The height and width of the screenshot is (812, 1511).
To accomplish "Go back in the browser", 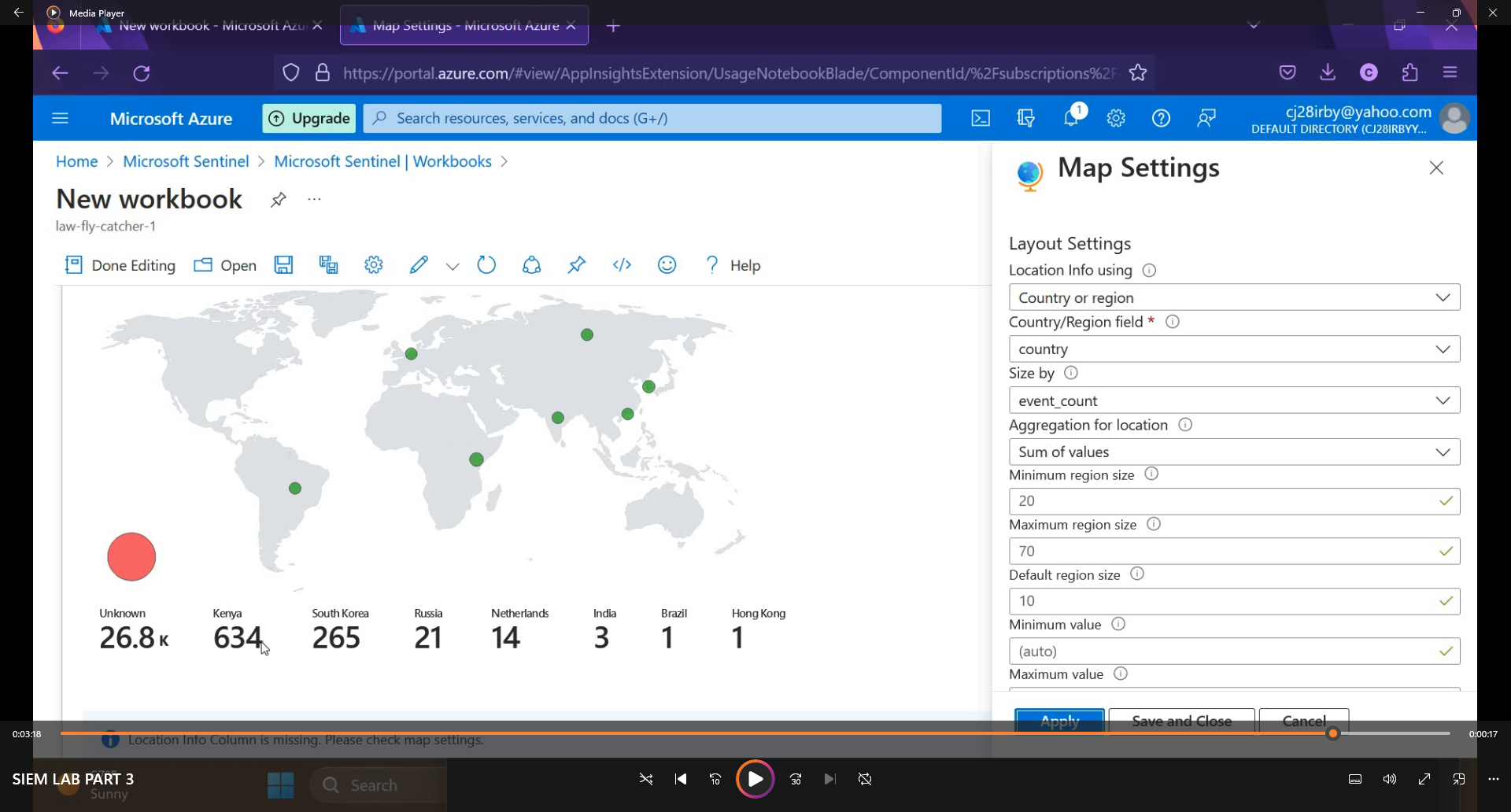I will pyautogui.click(x=60, y=73).
